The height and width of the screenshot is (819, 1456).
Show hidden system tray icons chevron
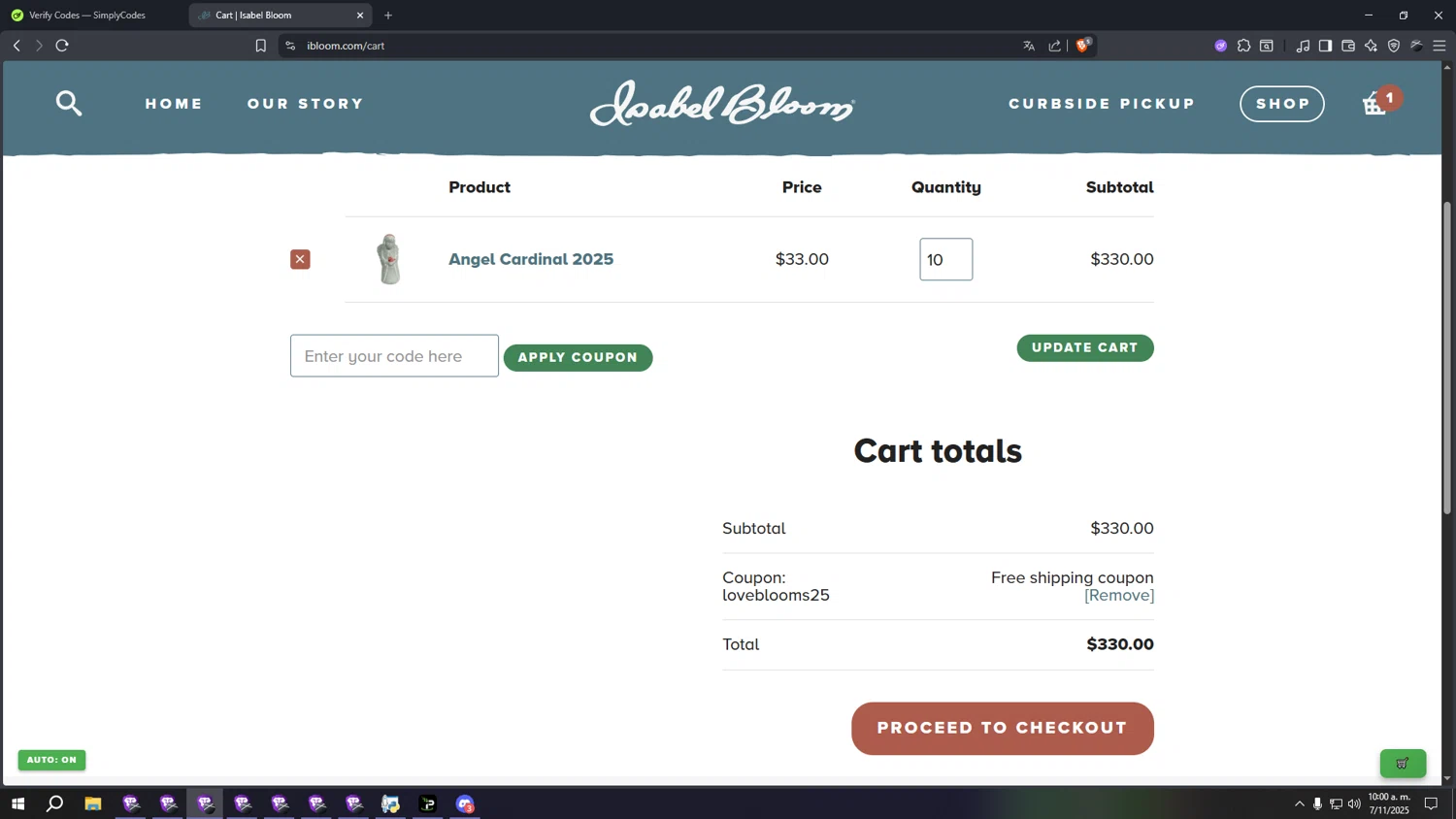coord(1300,803)
